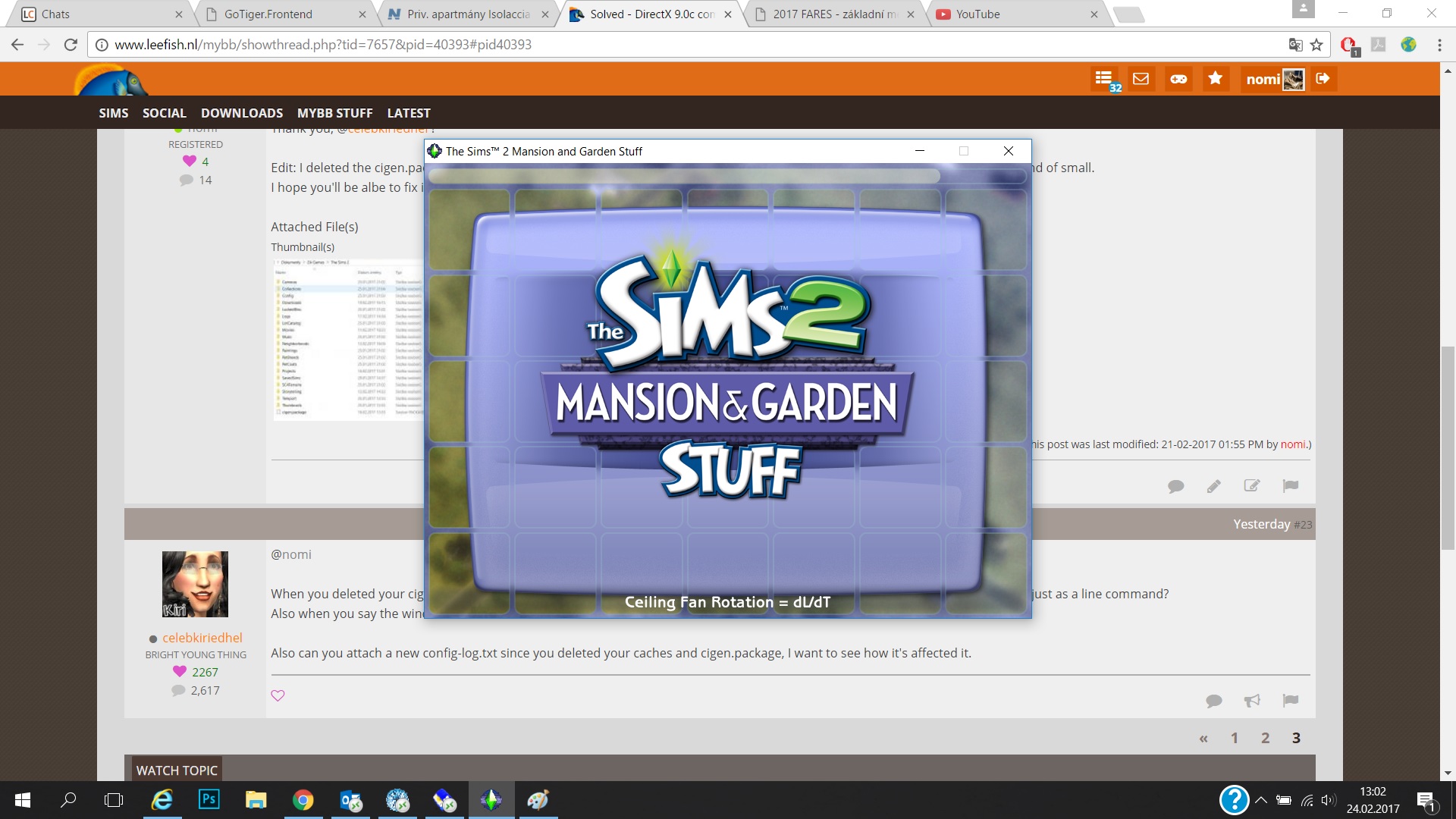Image resolution: width=1456 pixels, height=819 pixels.
Task: Click the game controller icon in header
Action: pyautogui.click(x=1178, y=79)
